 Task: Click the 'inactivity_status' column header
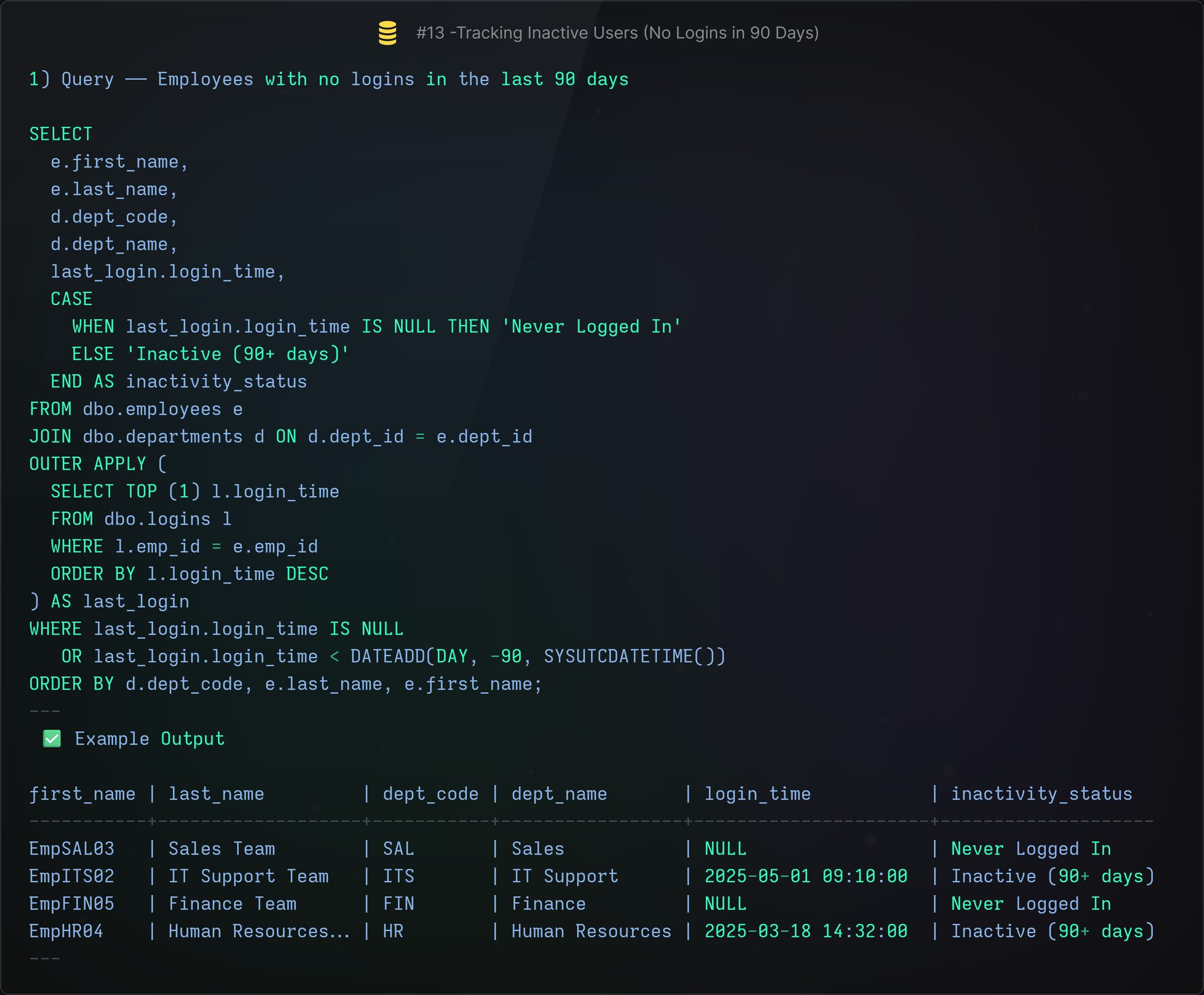1042,794
